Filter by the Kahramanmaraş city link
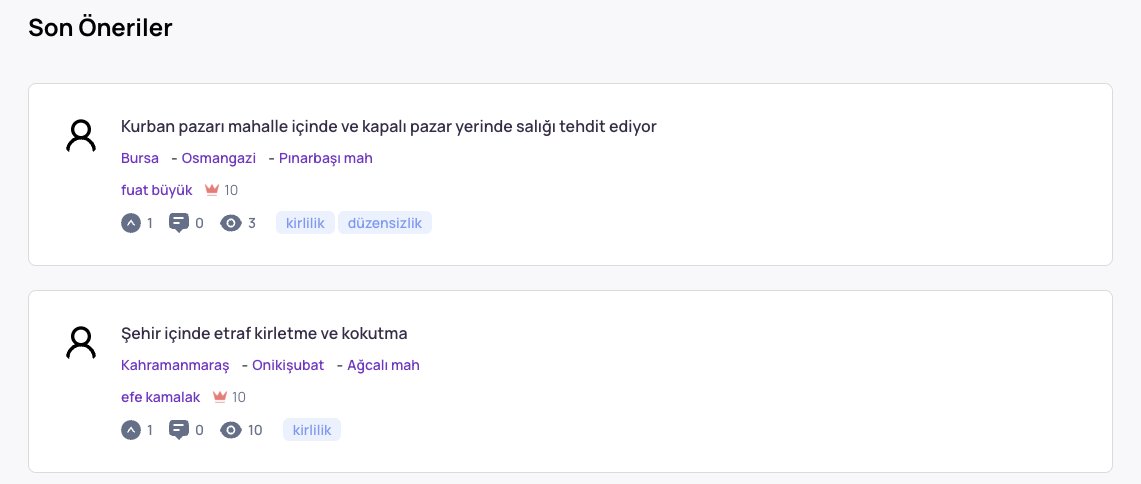This screenshot has width=1141, height=484. (x=175, y=365)
